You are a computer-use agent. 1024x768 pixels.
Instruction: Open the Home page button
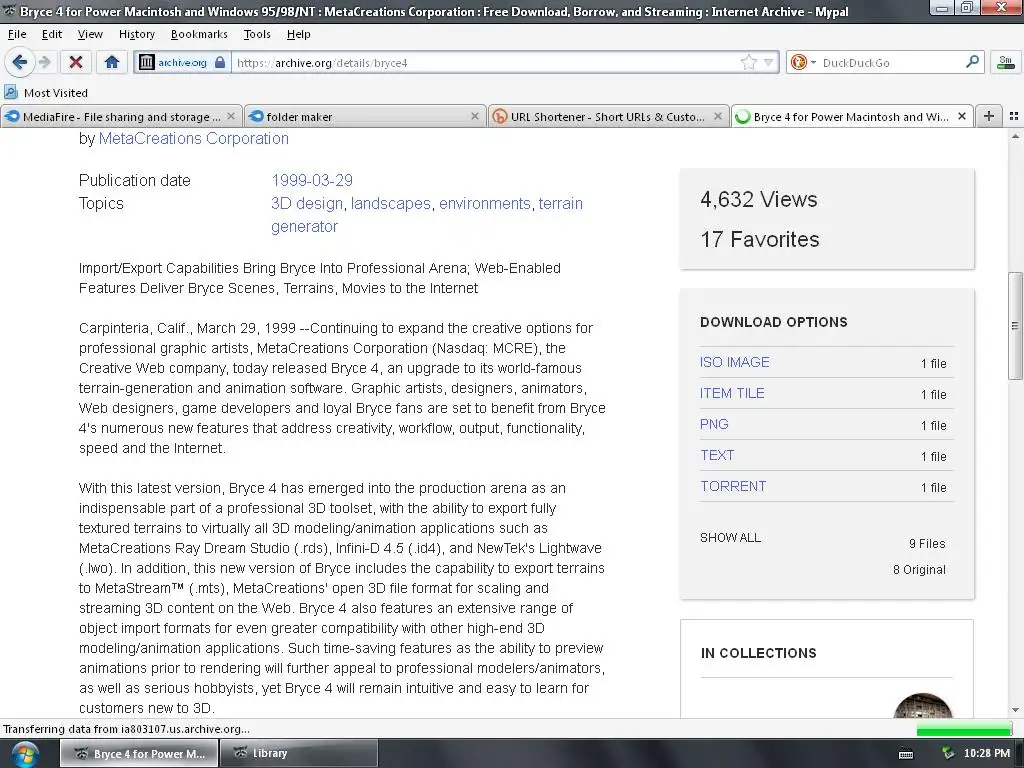(112, 62)
